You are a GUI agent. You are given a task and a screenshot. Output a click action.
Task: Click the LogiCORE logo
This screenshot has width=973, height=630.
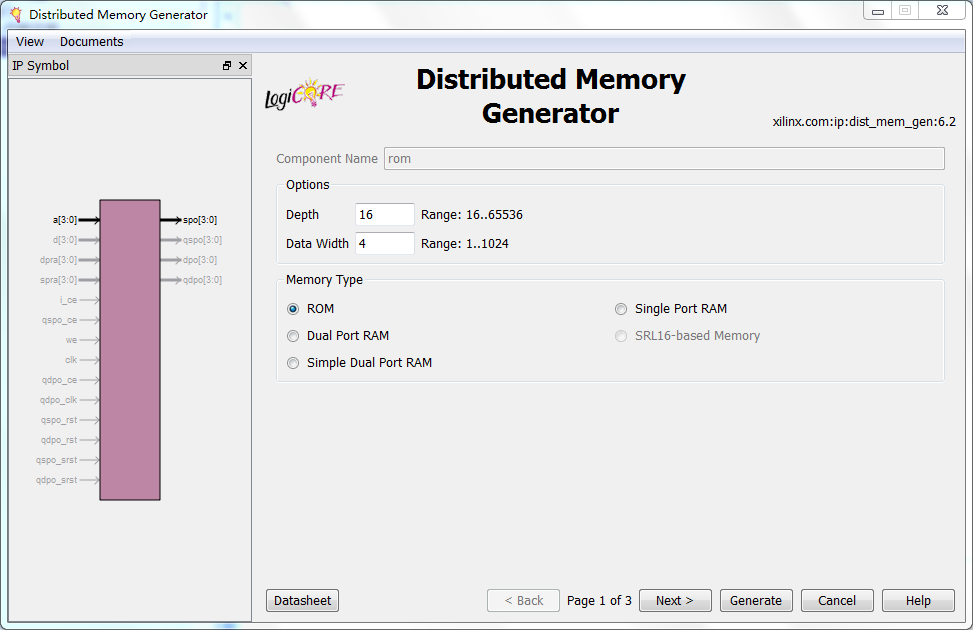point(304,94)
